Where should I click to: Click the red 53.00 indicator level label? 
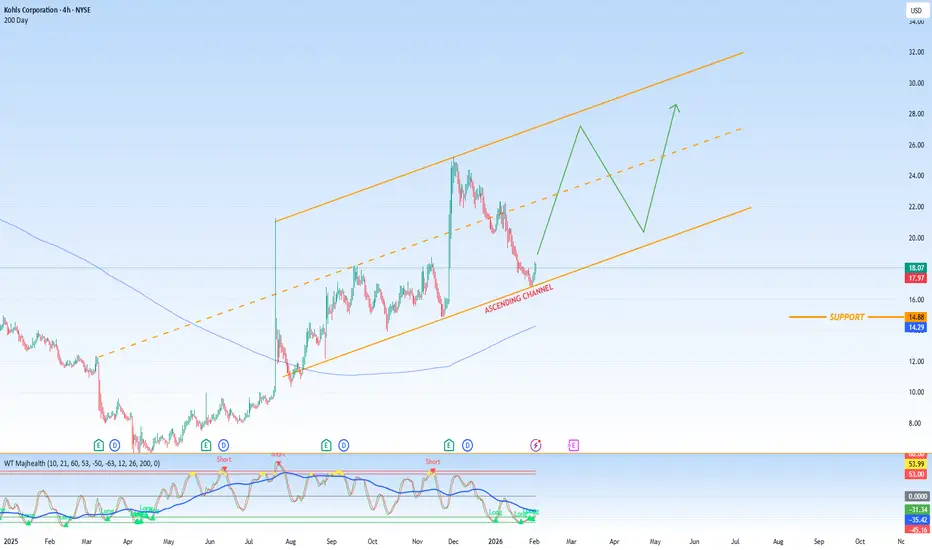click(x=916, y=474)
